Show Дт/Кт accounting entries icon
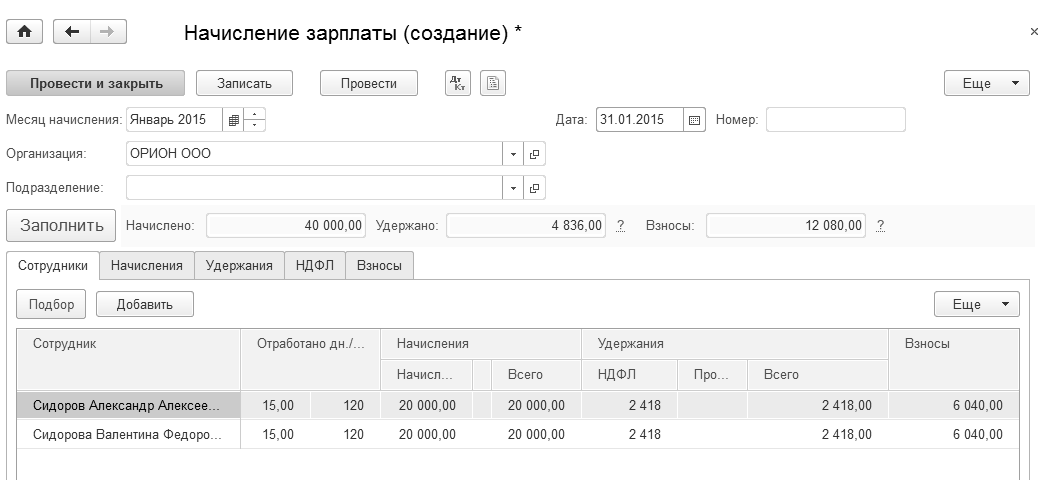 458,83
